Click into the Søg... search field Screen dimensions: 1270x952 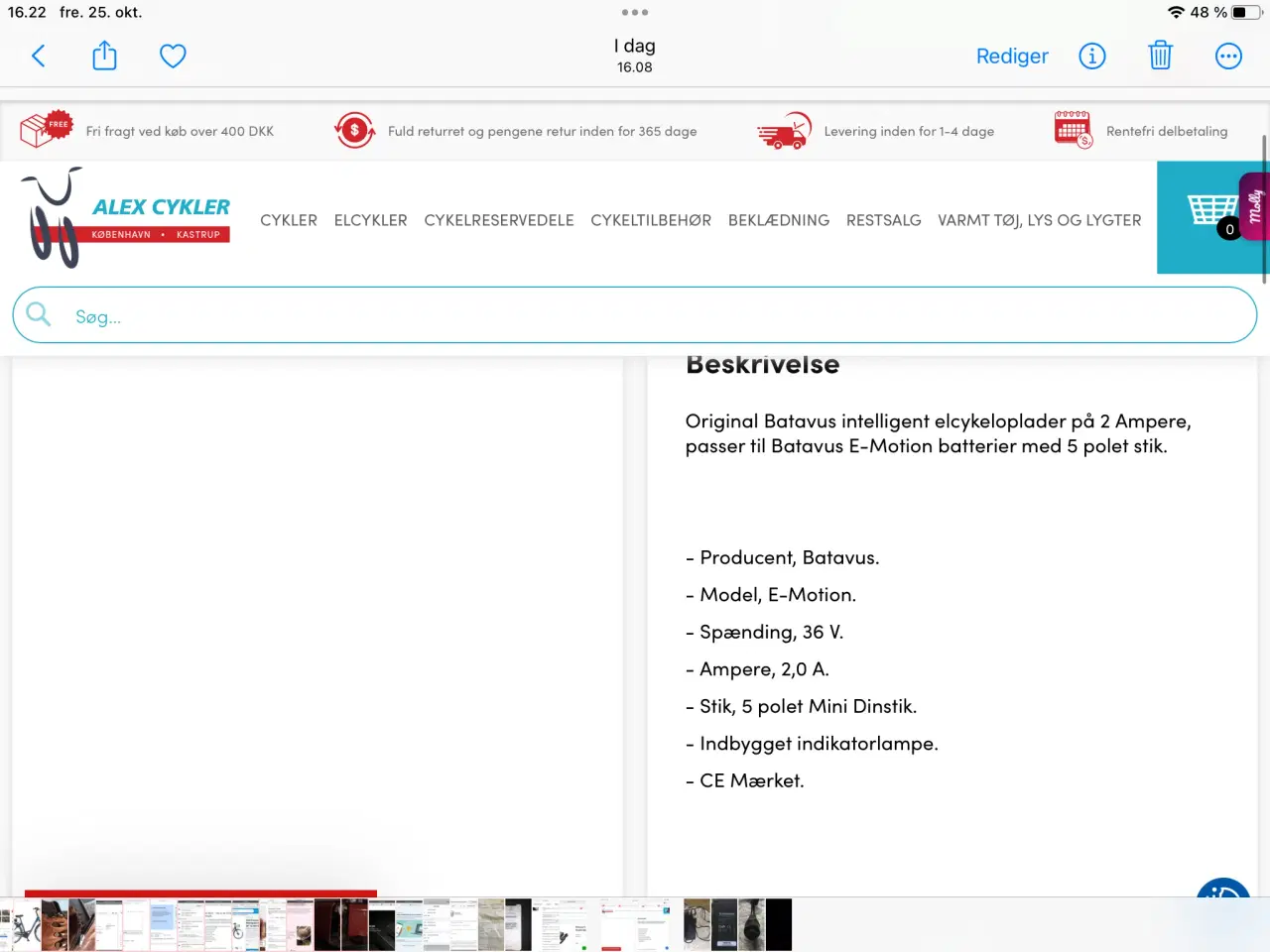tap(635, 315)
